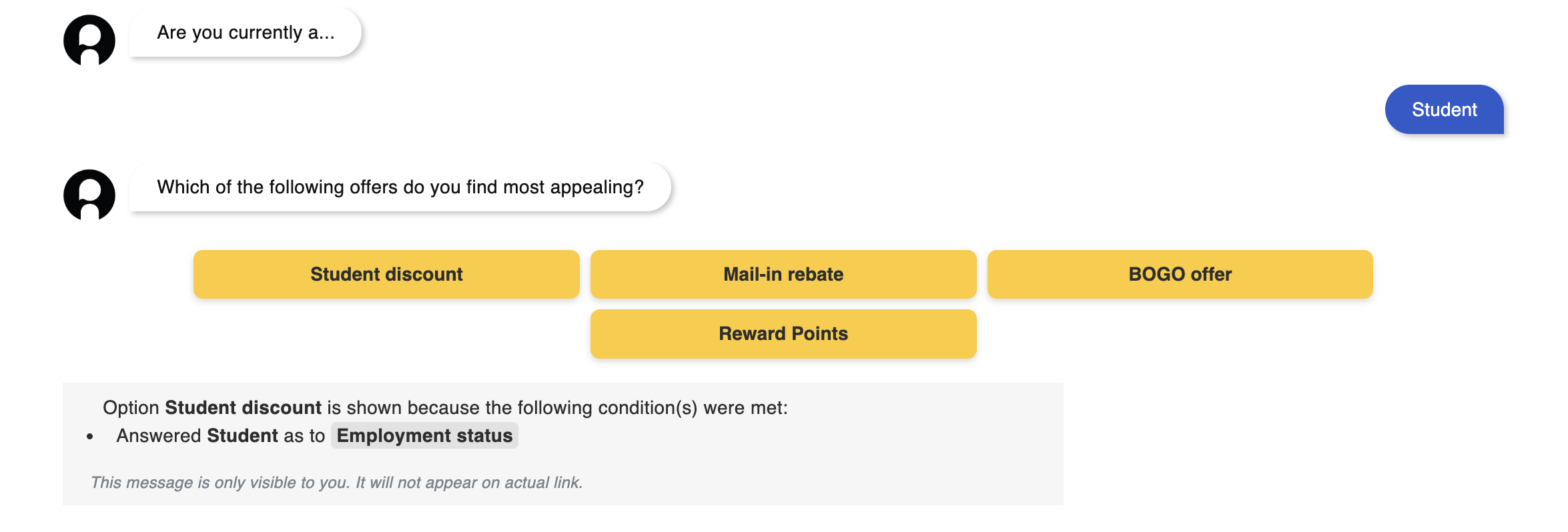Click the bot avatar beside "Are you currently a..."
Screen dimensions: 1568x532
coord(89,40)
